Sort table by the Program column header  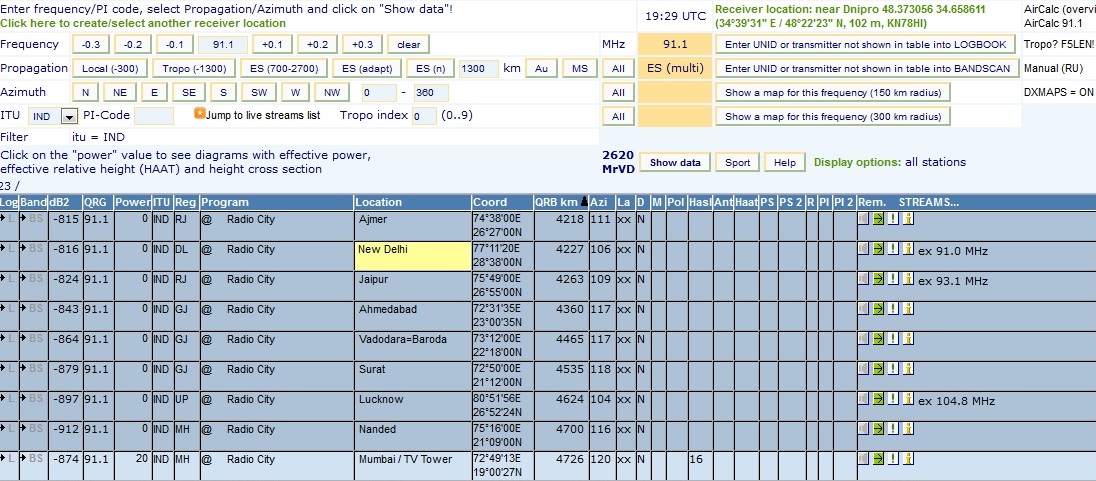pos(277,202)
